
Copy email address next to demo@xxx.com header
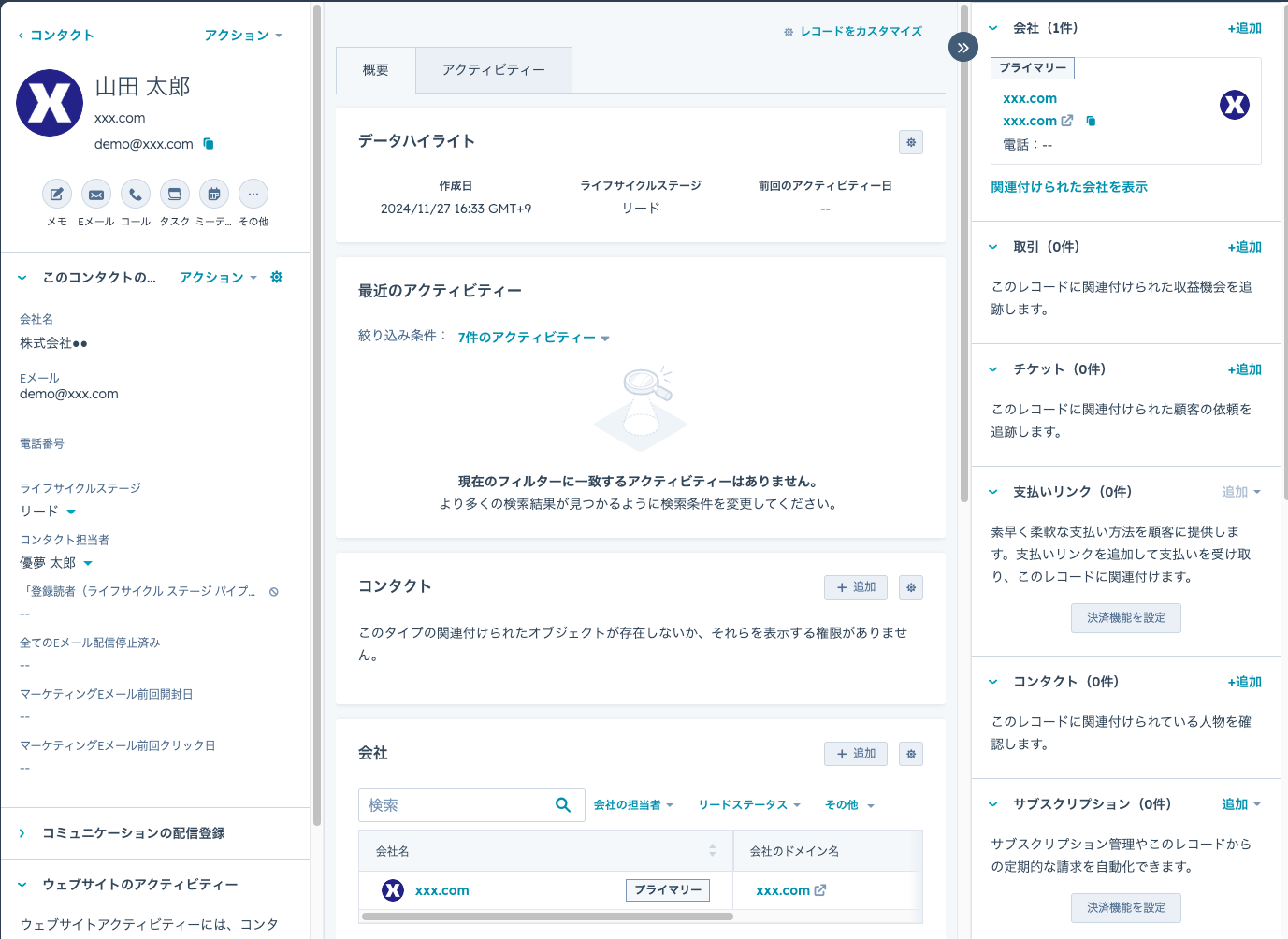(209, 144)
